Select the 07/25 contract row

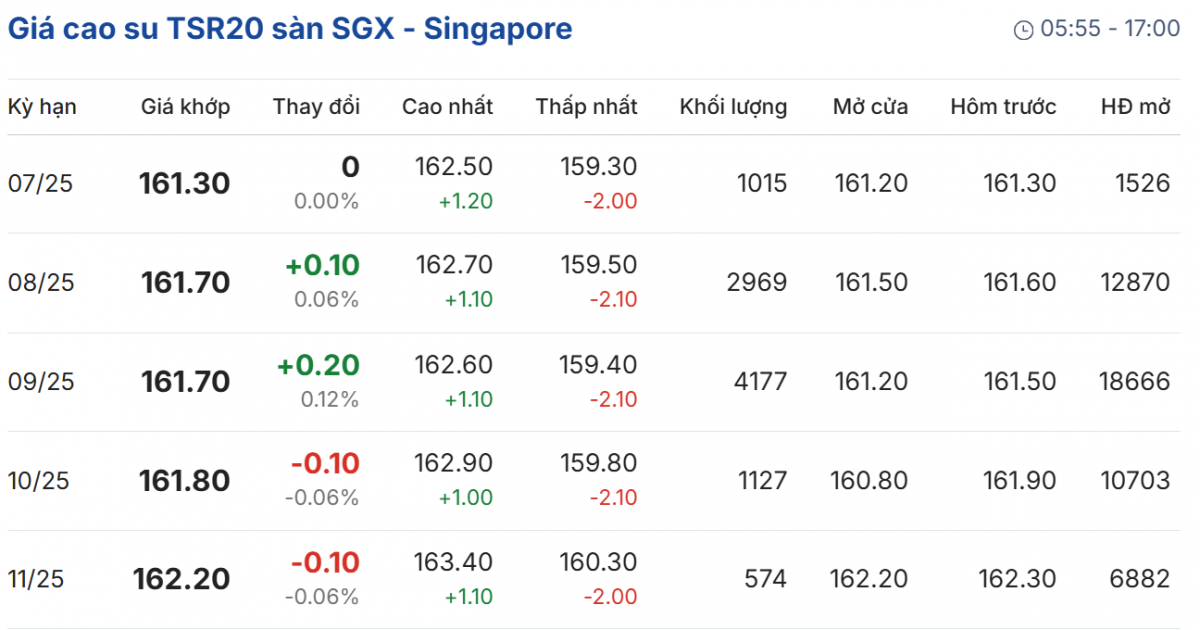pyautogui.click(x=41, y=184)
